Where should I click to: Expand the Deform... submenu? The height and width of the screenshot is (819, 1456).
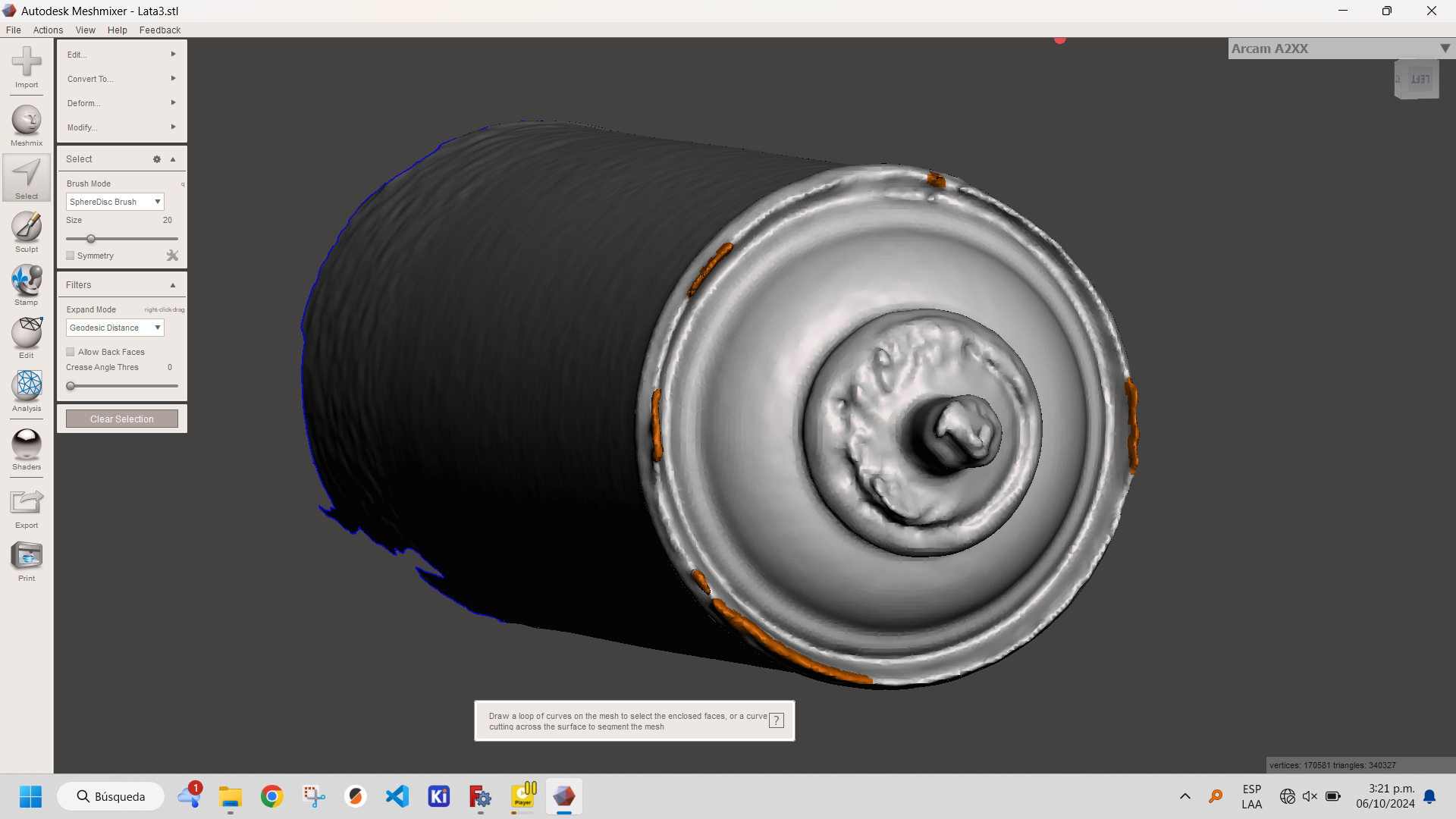[121, 103]
